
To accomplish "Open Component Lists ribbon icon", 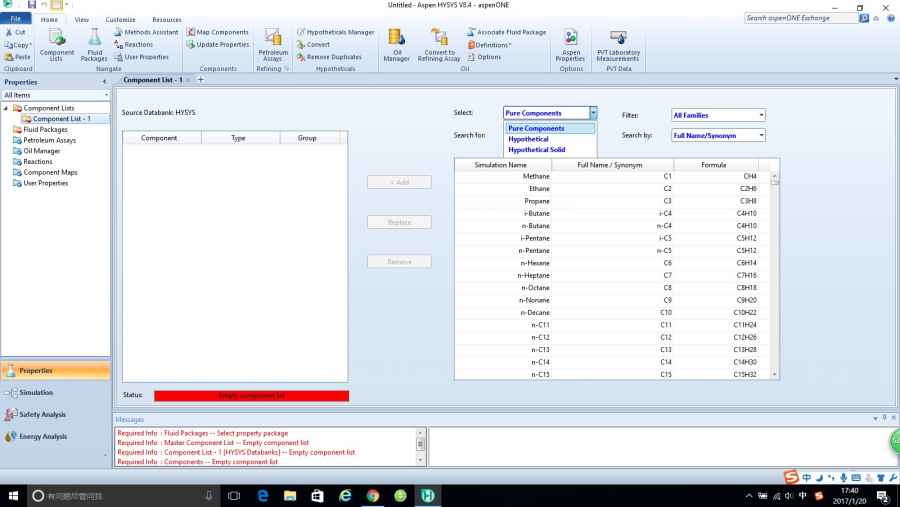I will (56, 45).
